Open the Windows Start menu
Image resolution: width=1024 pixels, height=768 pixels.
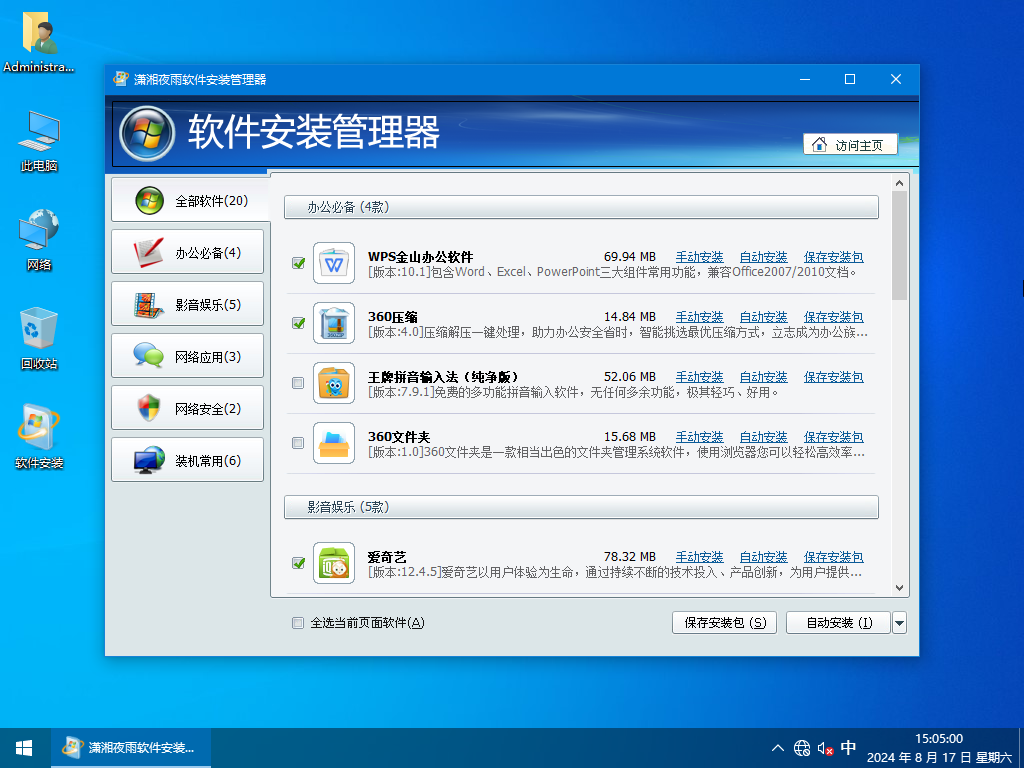pos(25,748)
